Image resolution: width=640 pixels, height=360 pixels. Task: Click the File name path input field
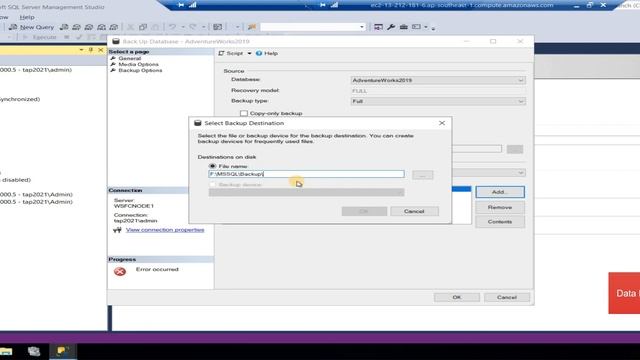point(307,174)
